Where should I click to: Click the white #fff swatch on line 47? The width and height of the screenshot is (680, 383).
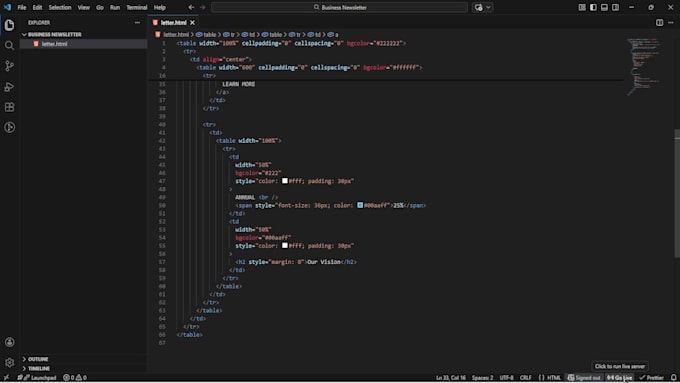[x=285, y=181]
